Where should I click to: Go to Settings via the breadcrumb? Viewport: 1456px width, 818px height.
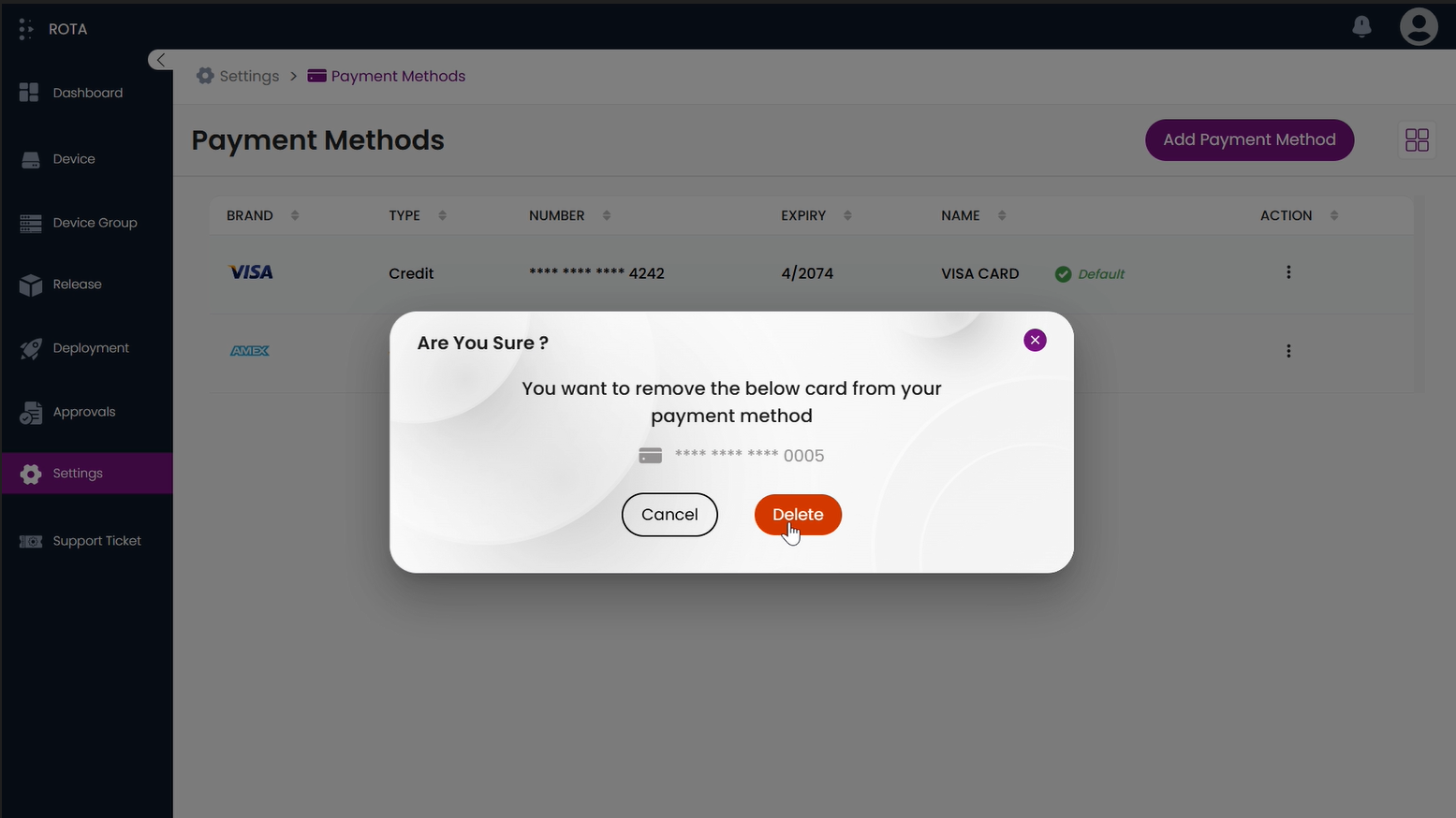tap(248, 76)
